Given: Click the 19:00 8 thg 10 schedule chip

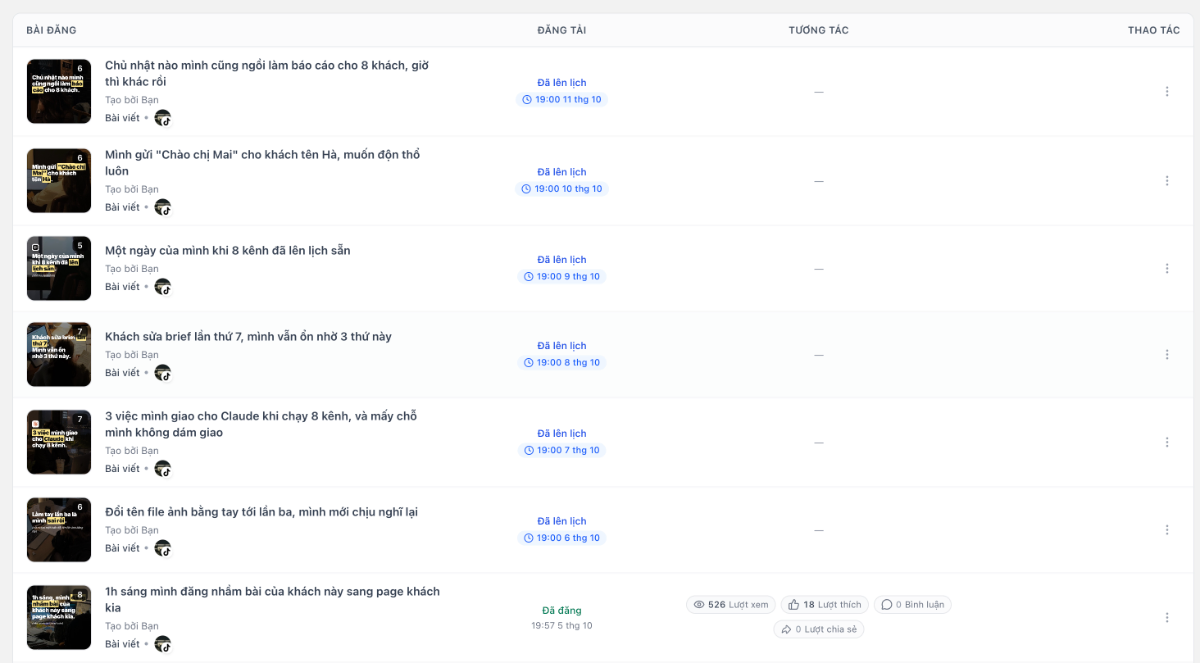Looking at the screenshot, I should pyautogui.click(x=562, y=363).
